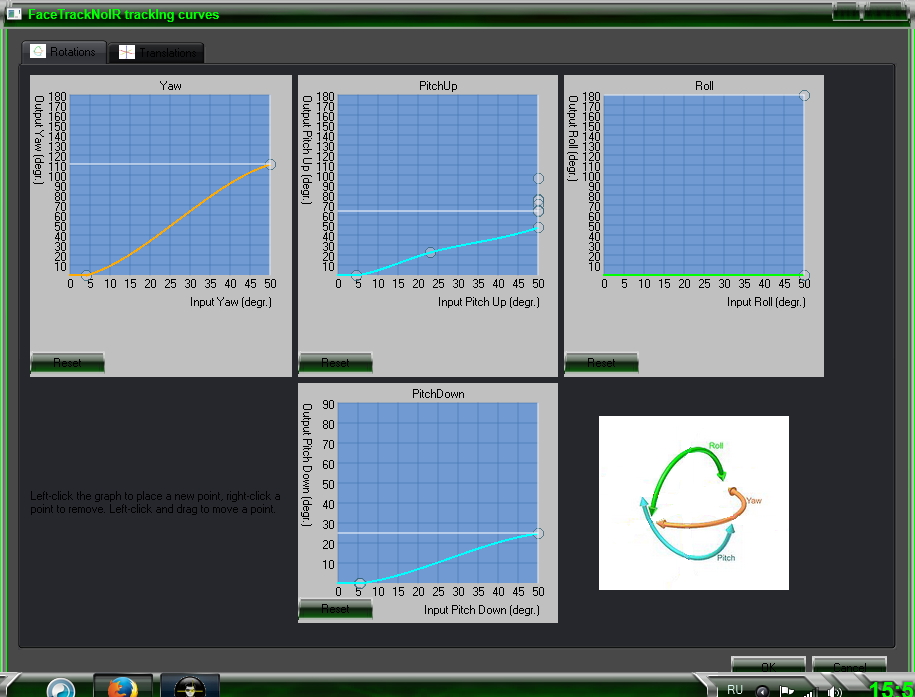Click the 'Input Roll (degr.)' axis label

point(766,302)
